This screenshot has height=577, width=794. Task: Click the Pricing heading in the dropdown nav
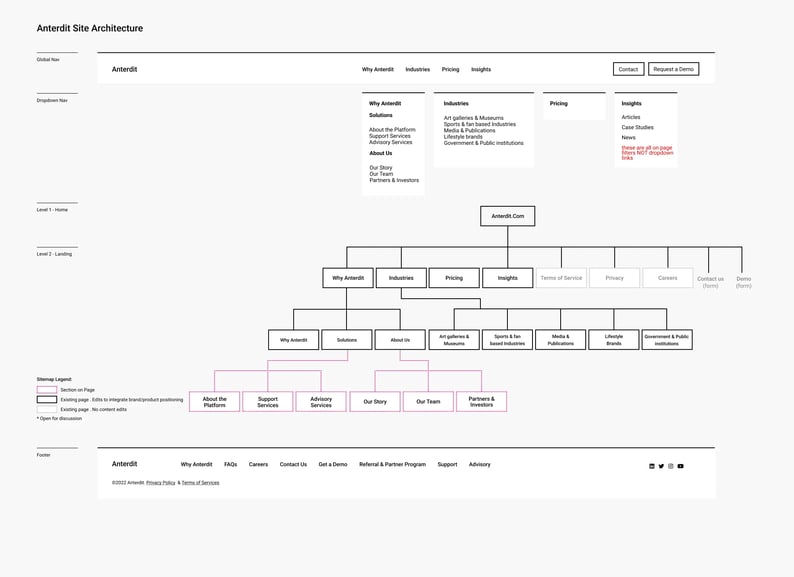(559, 103)
